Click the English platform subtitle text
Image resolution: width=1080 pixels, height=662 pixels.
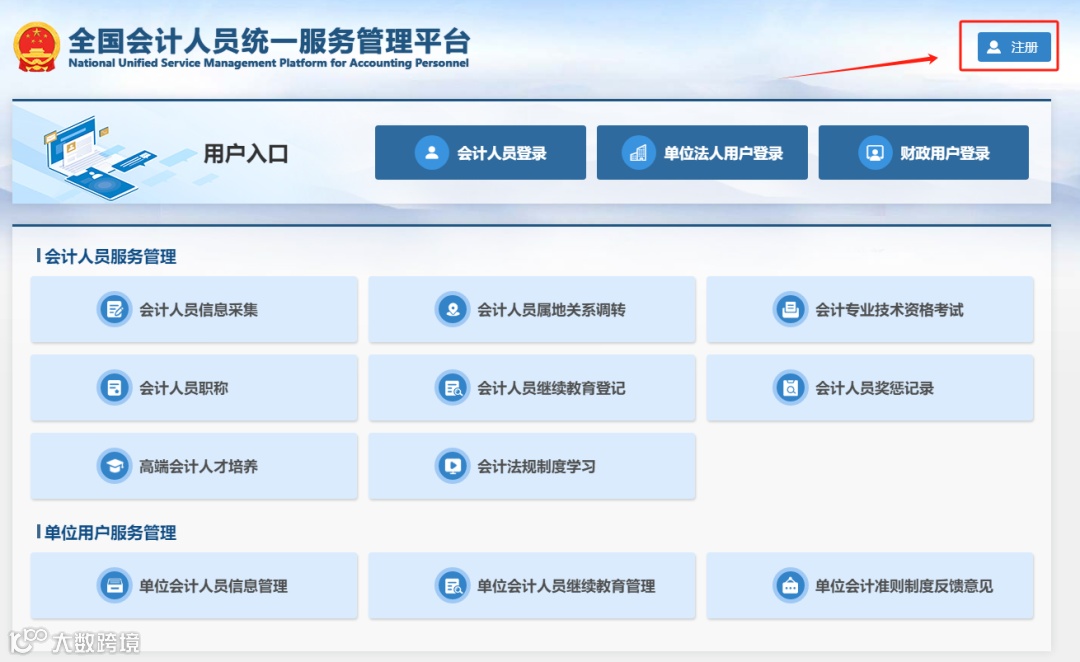269,63
